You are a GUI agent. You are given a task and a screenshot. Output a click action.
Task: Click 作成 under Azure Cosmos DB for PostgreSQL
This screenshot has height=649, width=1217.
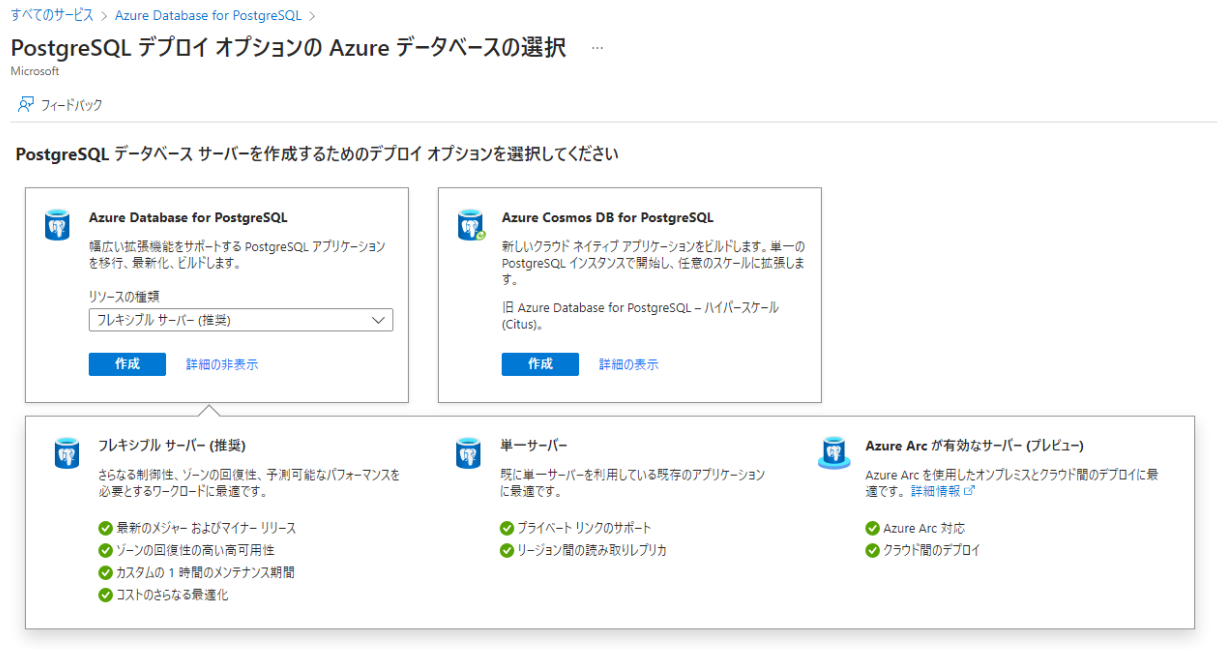coord(540,364)
